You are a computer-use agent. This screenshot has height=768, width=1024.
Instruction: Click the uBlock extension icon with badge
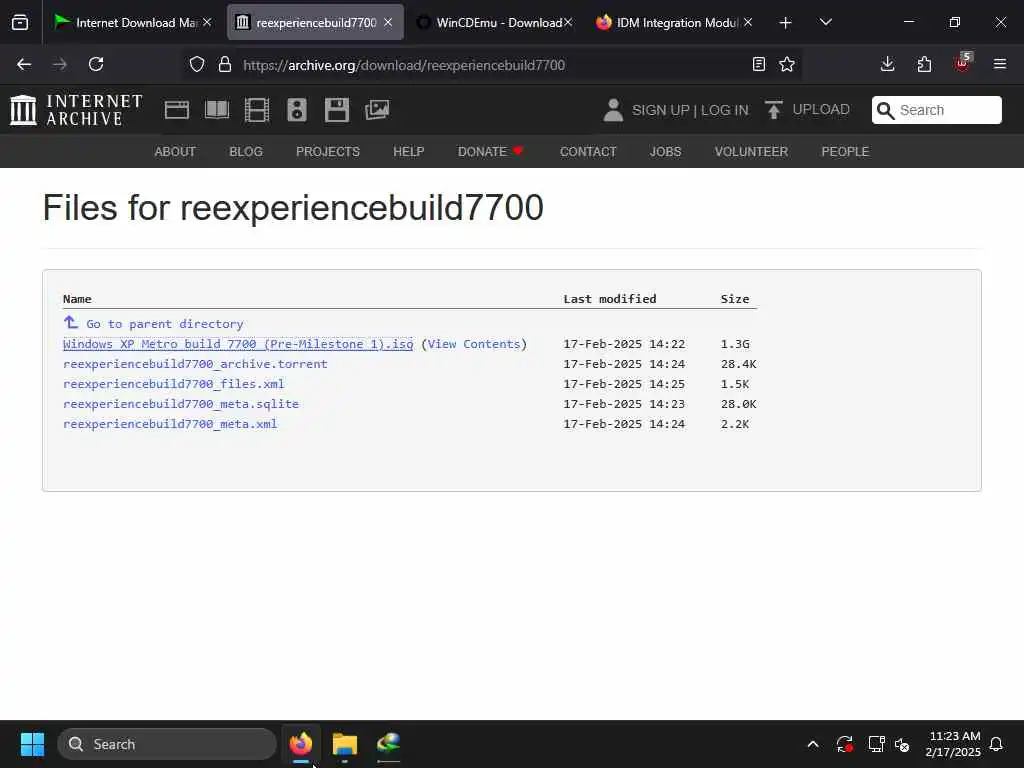coord(963,63)
